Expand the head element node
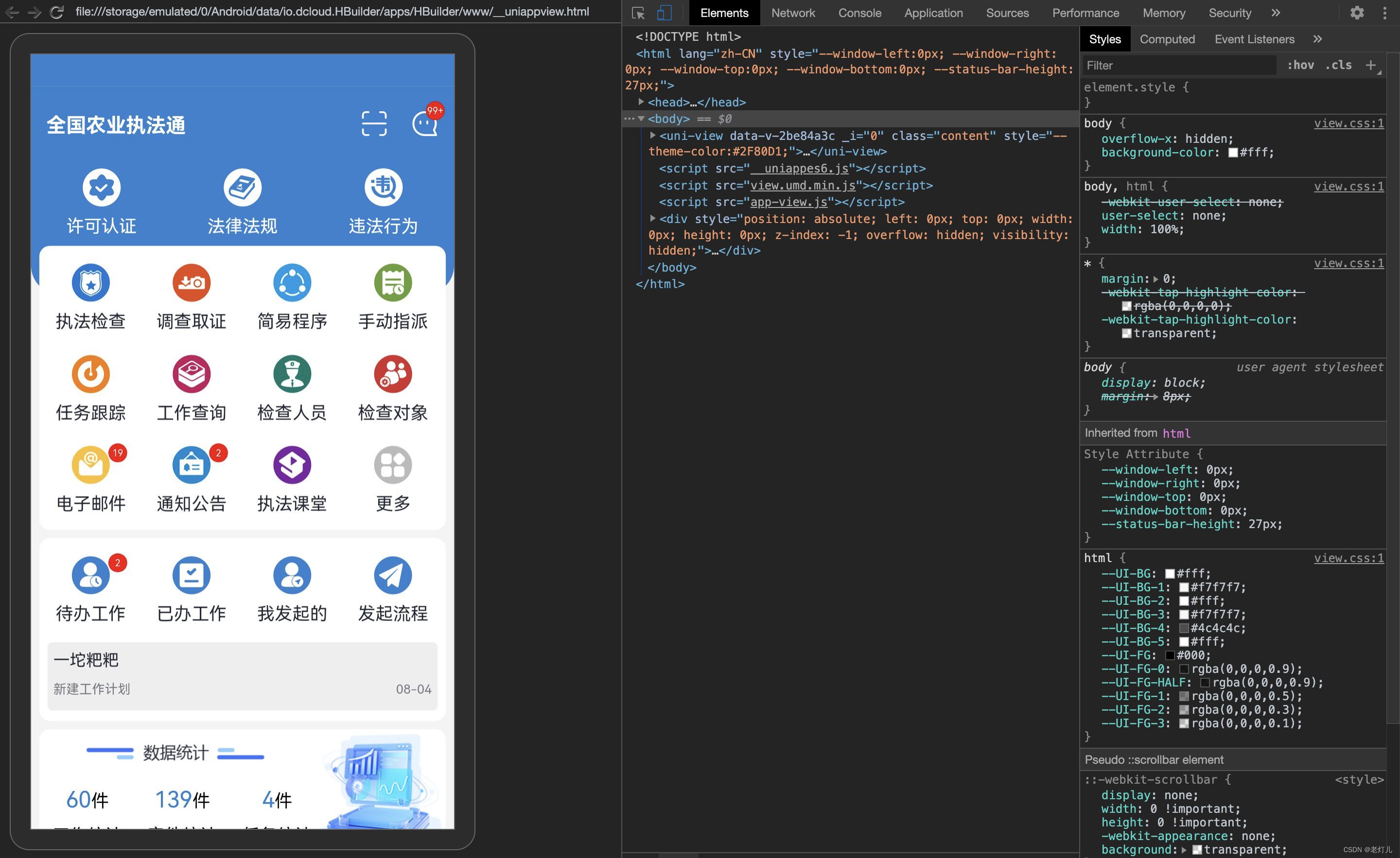1400x858 pixels. [641, 102]
